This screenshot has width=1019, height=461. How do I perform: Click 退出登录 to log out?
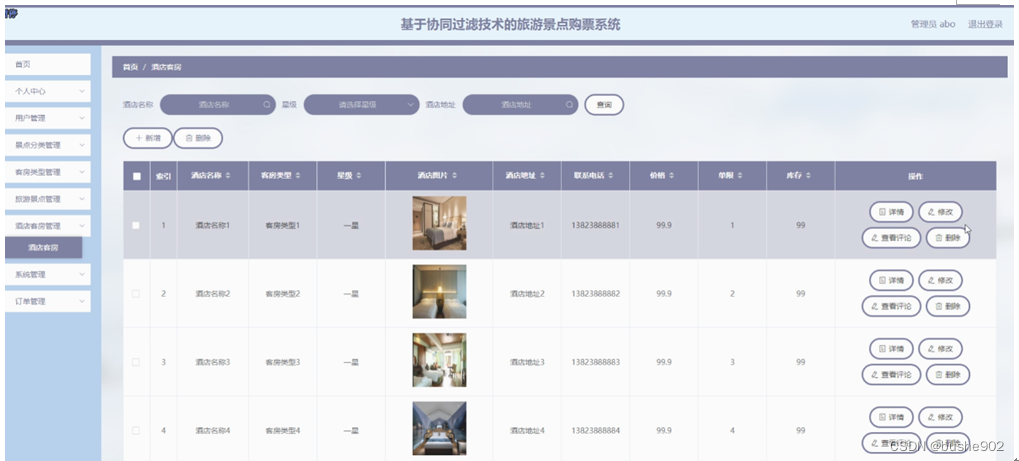click(985, 24)
